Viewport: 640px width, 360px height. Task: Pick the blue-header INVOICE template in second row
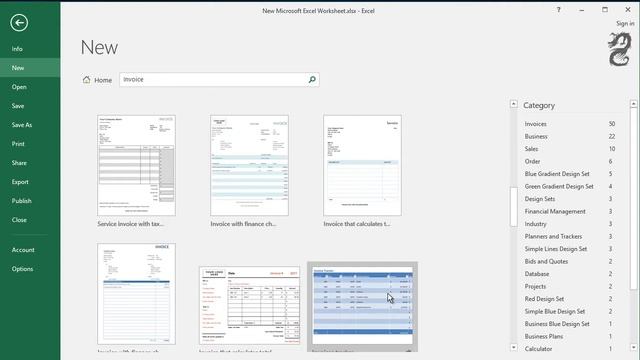136,294
